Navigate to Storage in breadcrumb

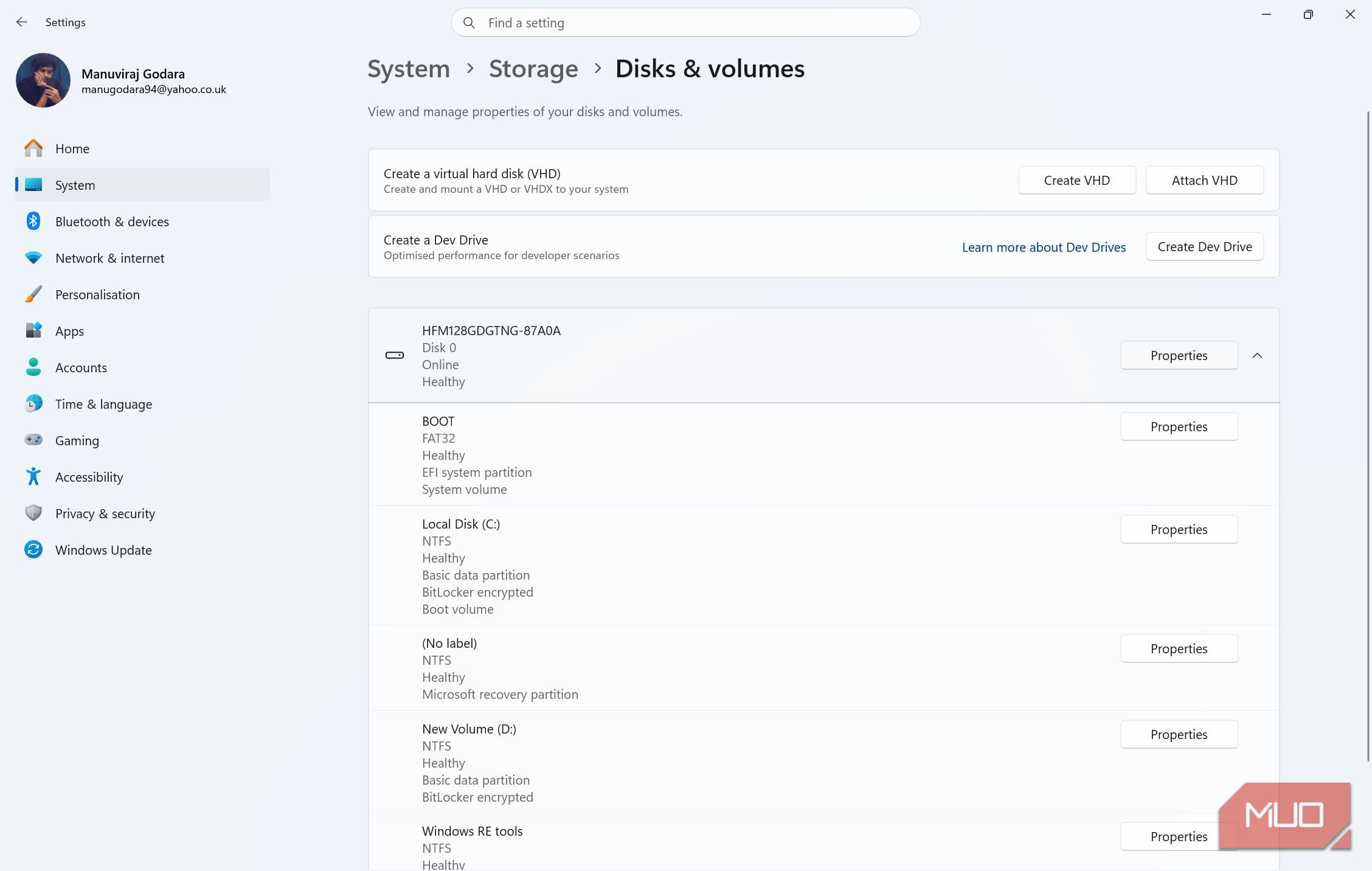coord(533,69)
